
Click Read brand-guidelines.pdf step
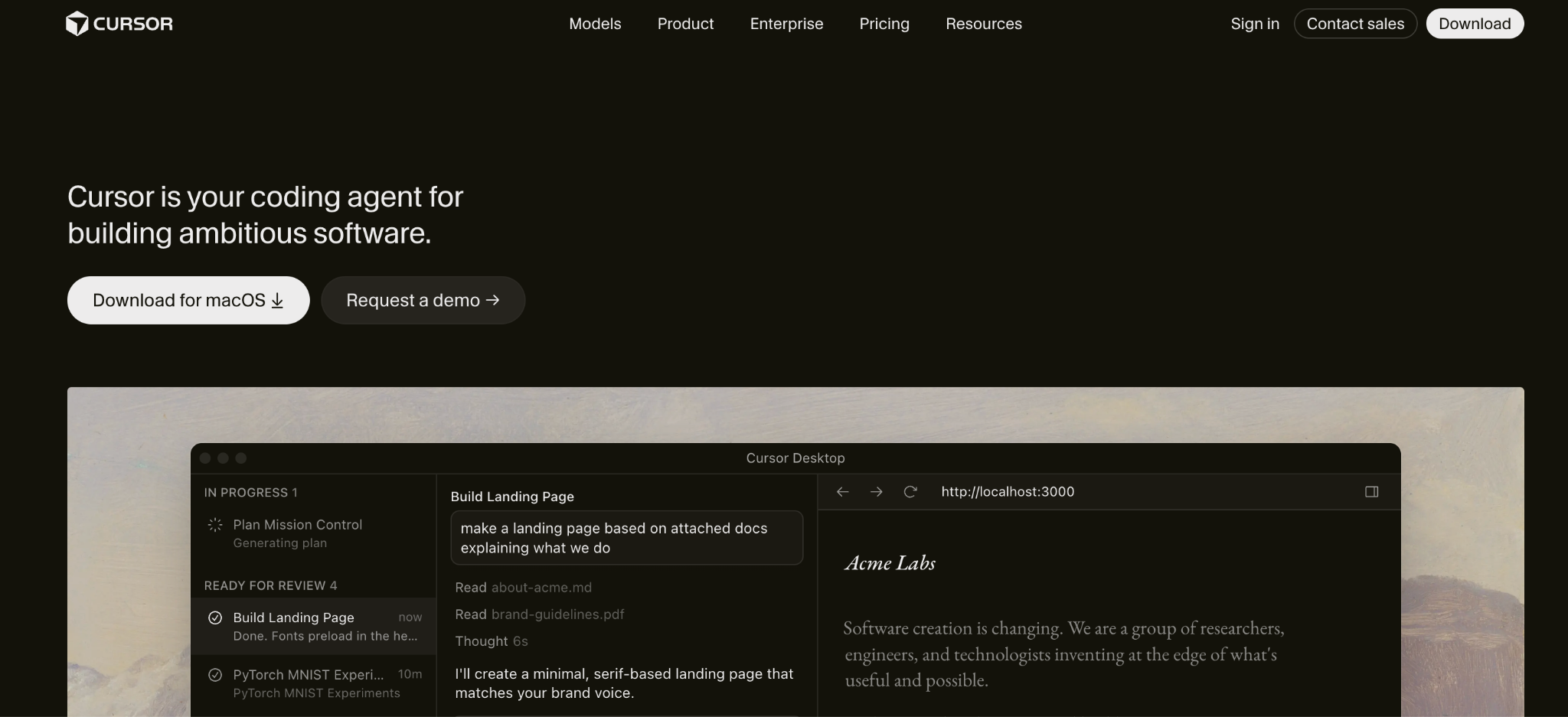click(540, 614)
